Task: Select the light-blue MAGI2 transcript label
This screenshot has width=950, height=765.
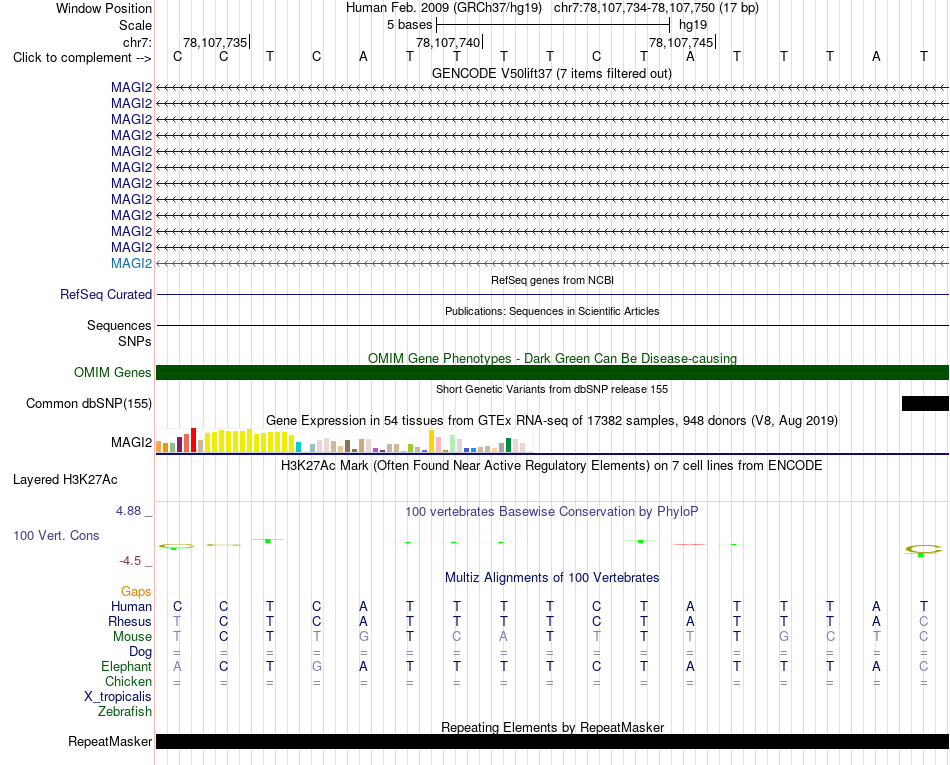Action: 131,263
